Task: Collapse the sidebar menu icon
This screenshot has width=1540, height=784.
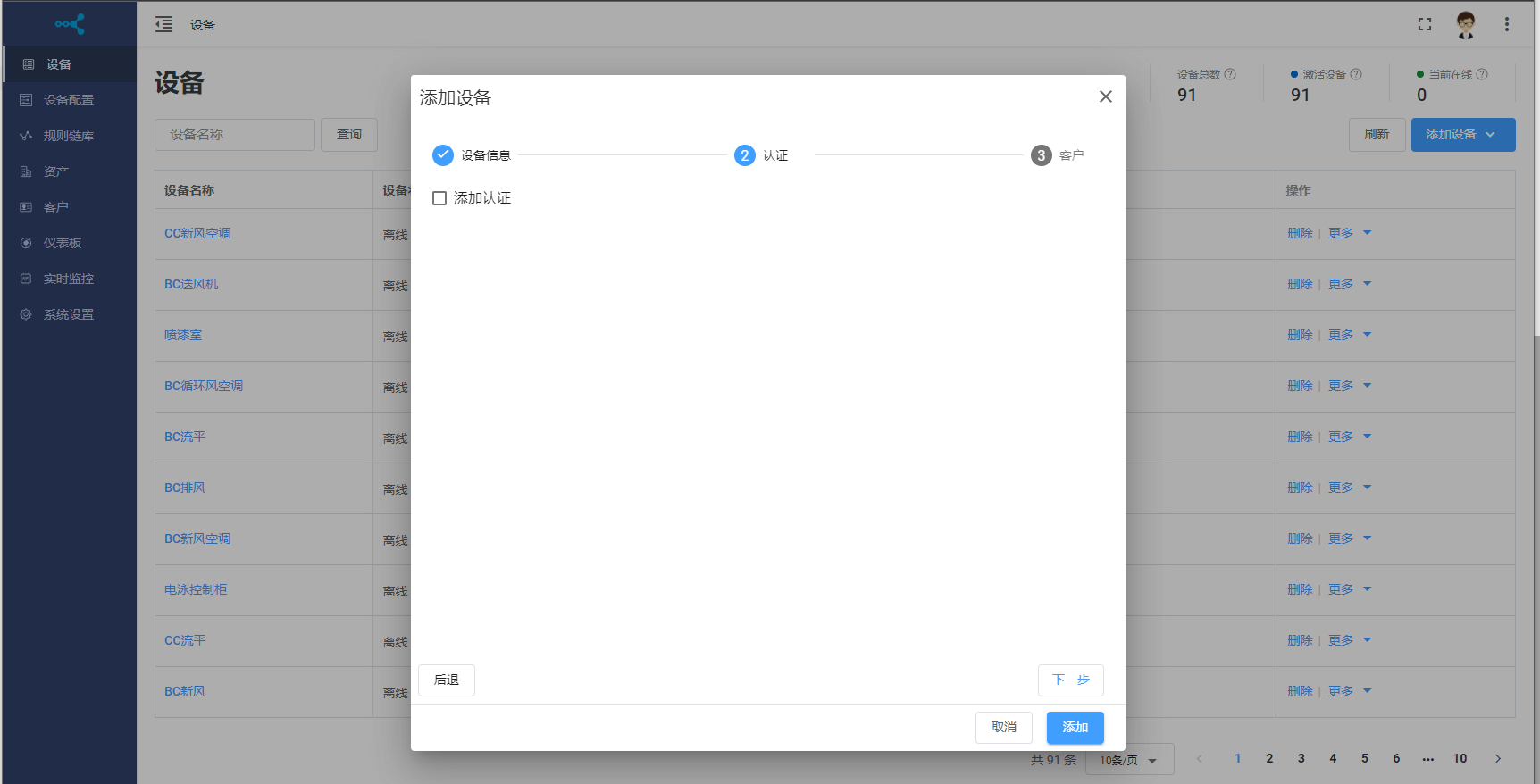Action: pos(163,24)
